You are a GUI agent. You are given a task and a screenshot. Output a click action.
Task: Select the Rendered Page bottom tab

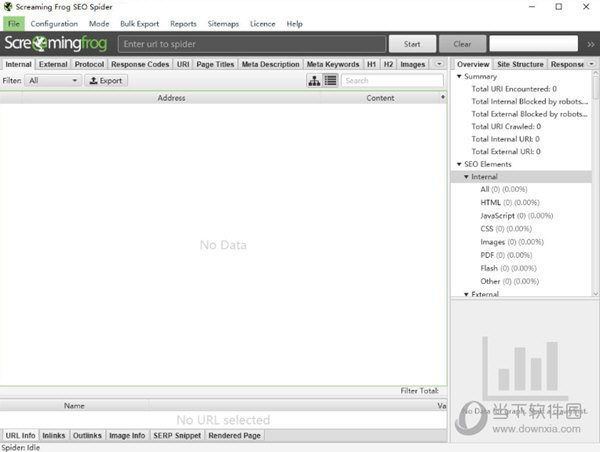(x=234, y=436)
